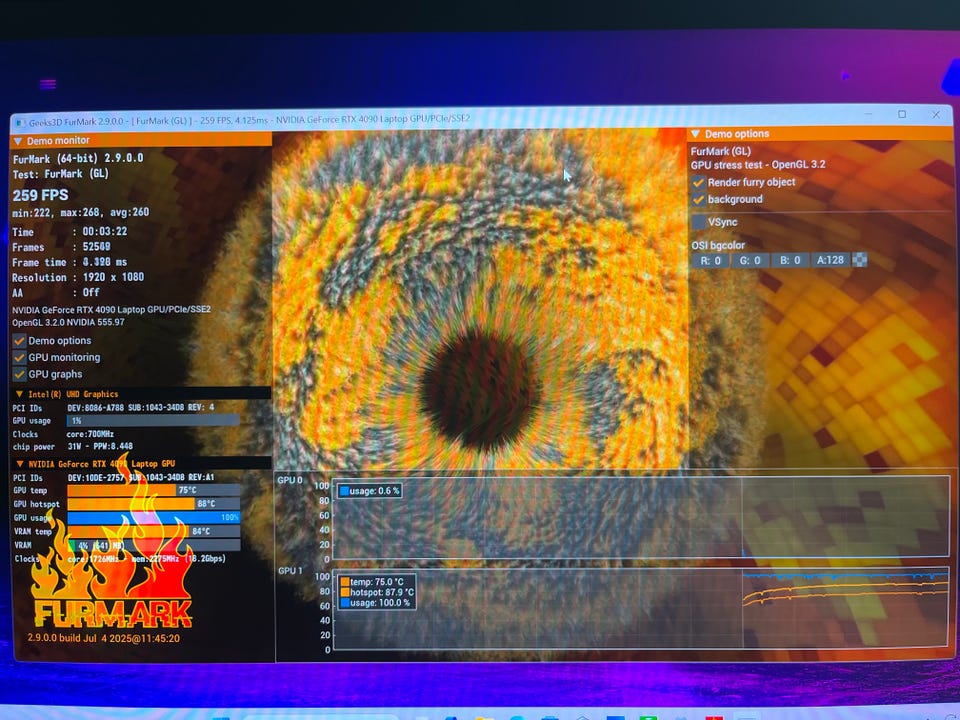The height and width of the screenshot is (720, 960).
Task: Click the orange hotspot legend marker
Action: coord(345,592)
